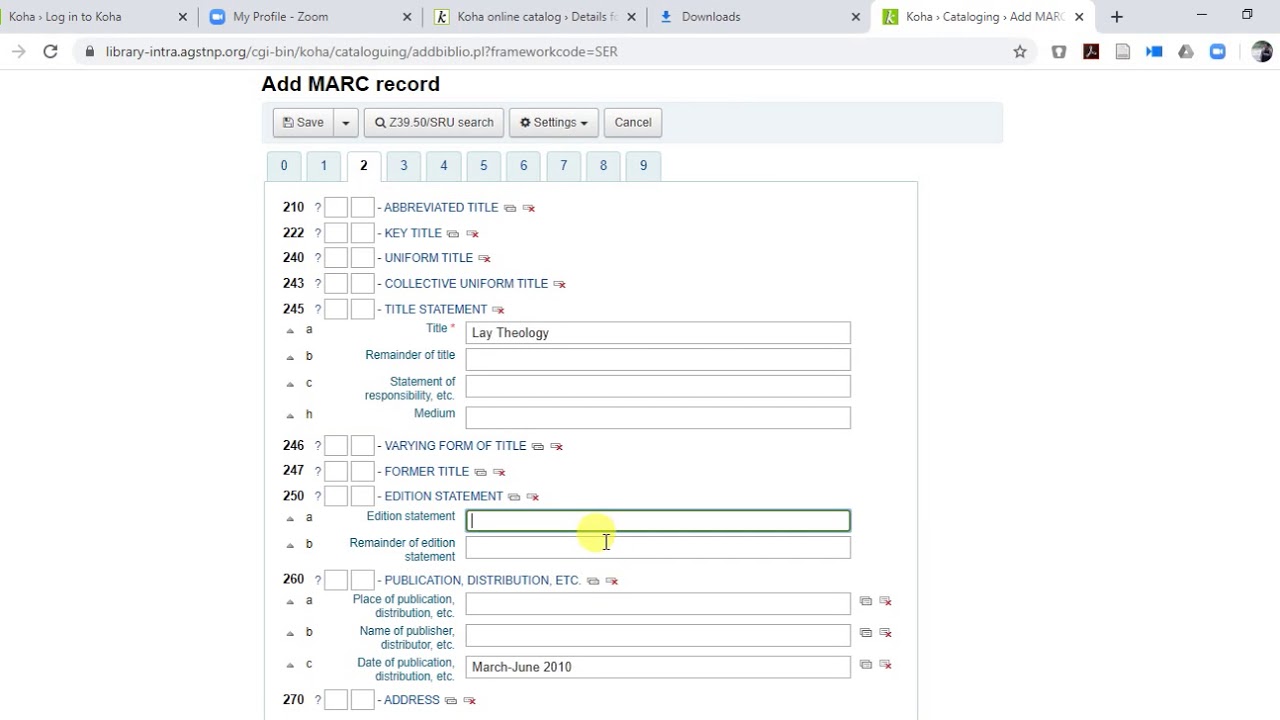Open the Settings dropdown menu
Screen dimensions: 1280x720
click(554, 123)
